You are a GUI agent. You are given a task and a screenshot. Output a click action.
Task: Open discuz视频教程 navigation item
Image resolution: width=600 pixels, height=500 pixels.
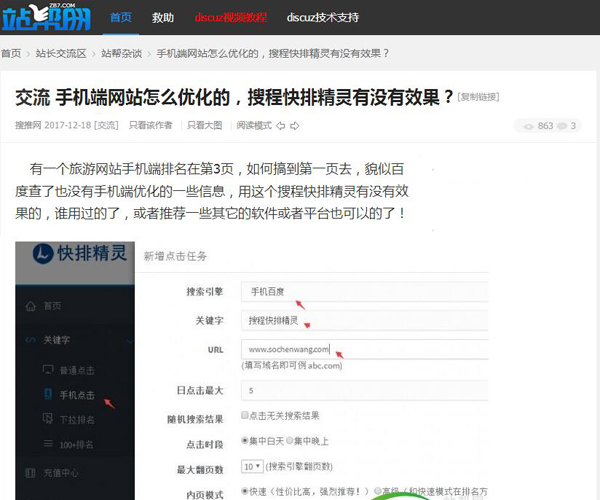click(x=230, y=17)
